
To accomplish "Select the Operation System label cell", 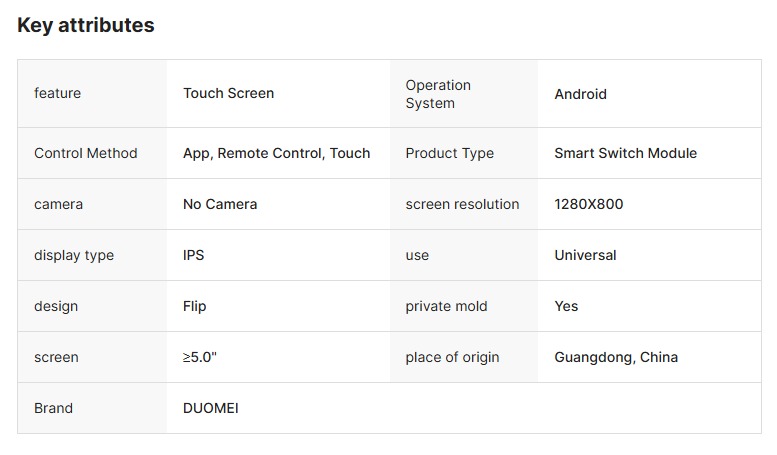I will (x=438, y=94).
